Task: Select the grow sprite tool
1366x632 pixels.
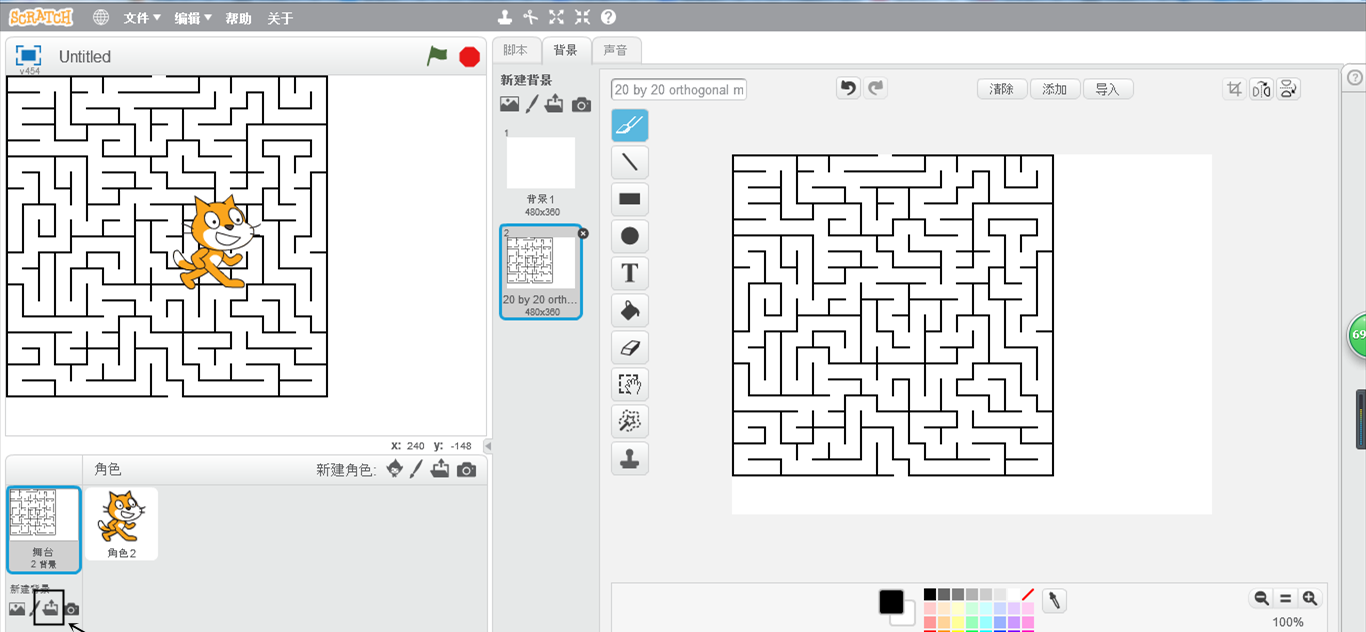Action: point(556,17)
